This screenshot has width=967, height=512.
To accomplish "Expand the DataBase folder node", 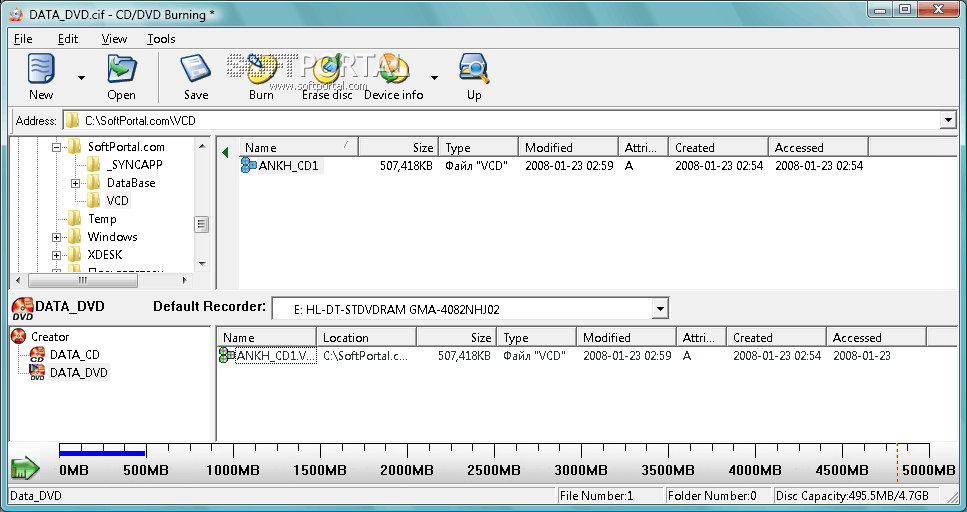I will tap(75, 183).
